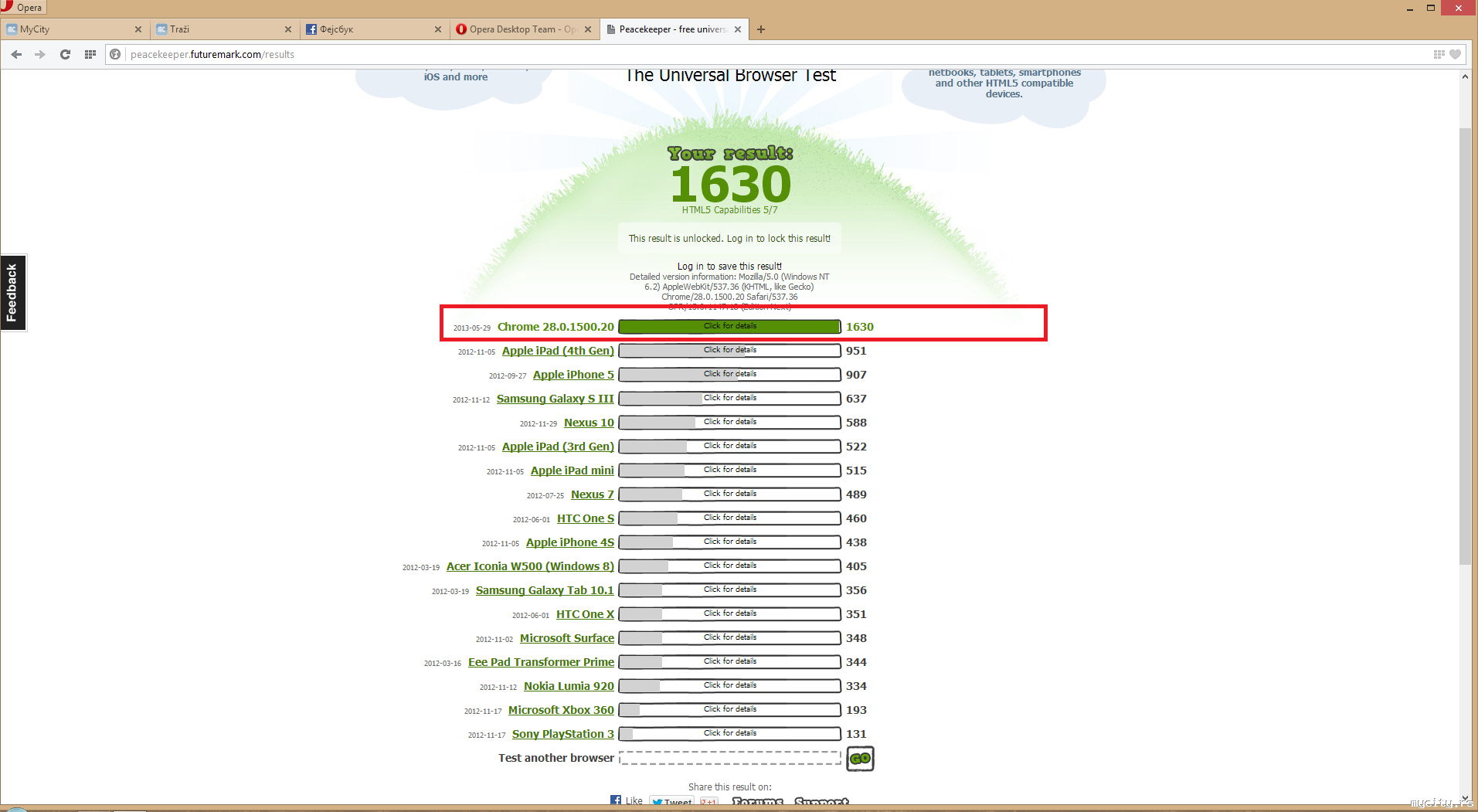Image resolution: width=1478 pixels, height=812 pixels.
Task: Open the Nexus 7 link
Action: (593, 494)
